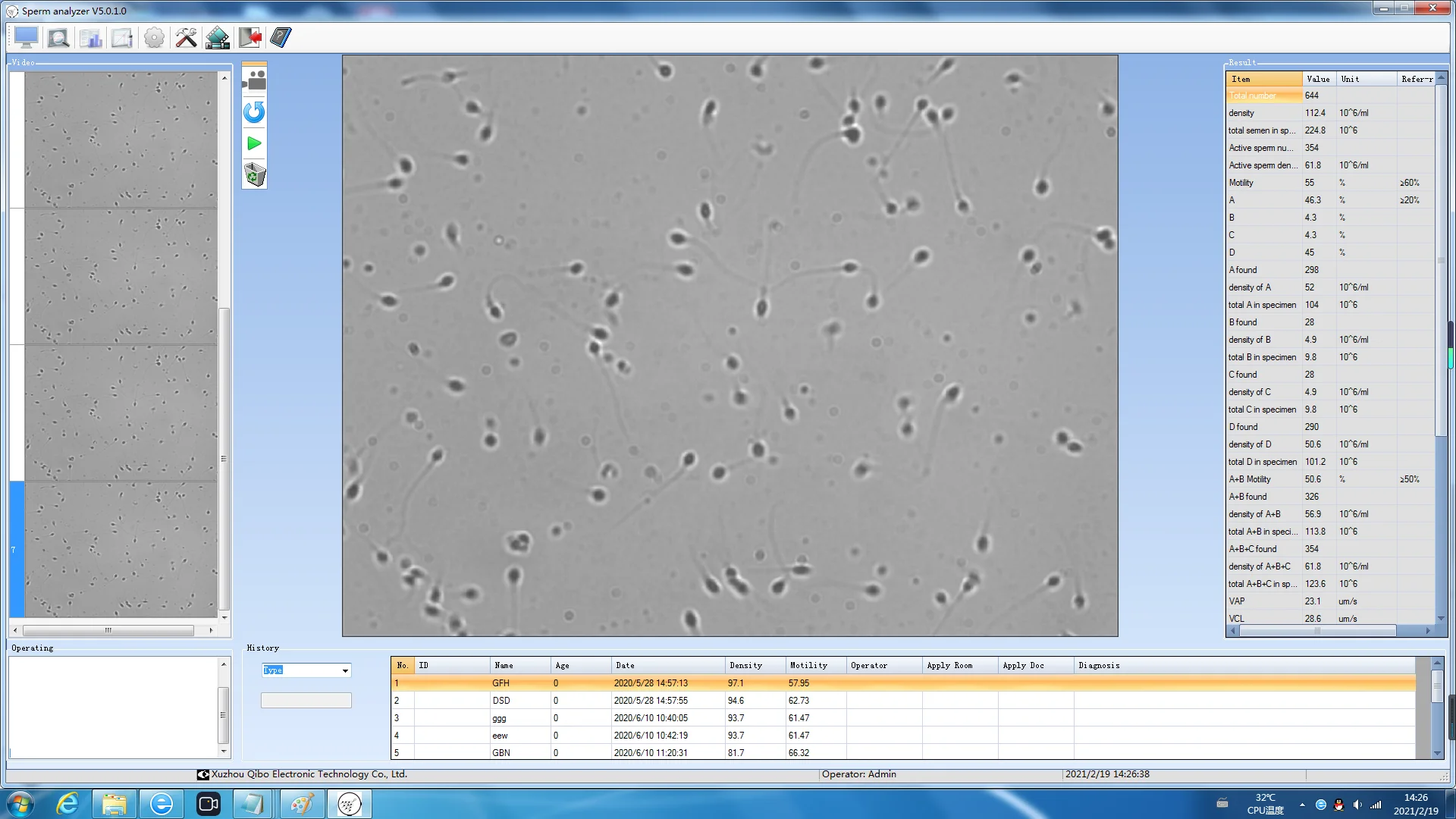Open the magnifier analysis toolbar icon
Image resolution: width=1456 pixels, height=819 pixels.
coord(58,37)
